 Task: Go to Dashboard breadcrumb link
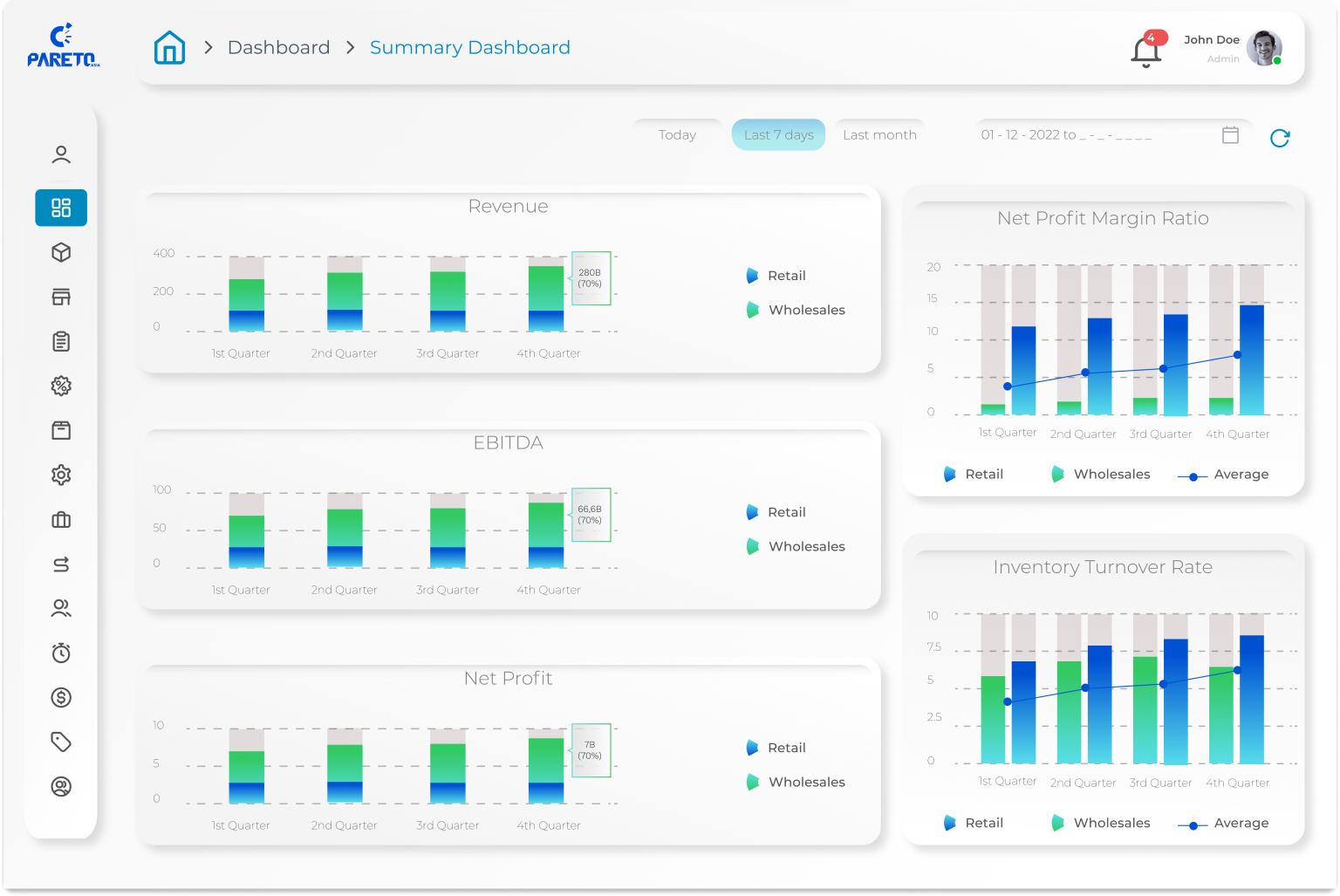click(278, 47)
